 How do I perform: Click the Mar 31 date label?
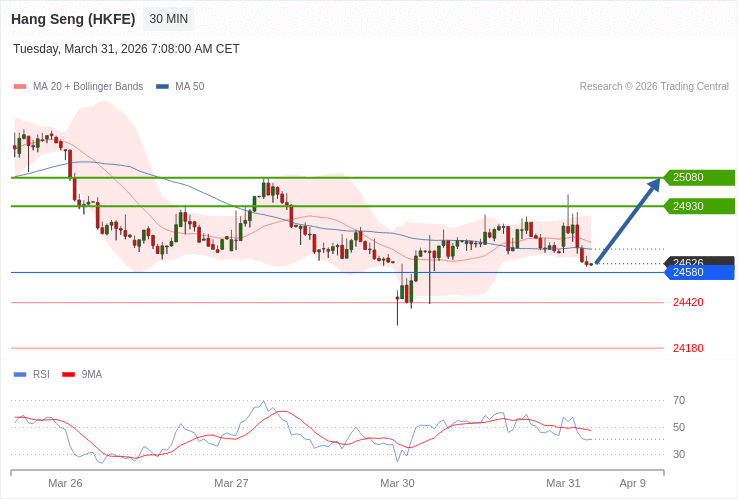coord(563,484)
